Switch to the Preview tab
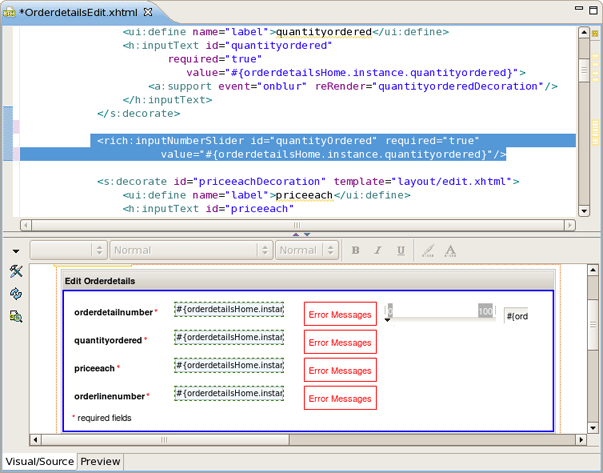Viewport: 603px width, 473px height. [100, 462]
